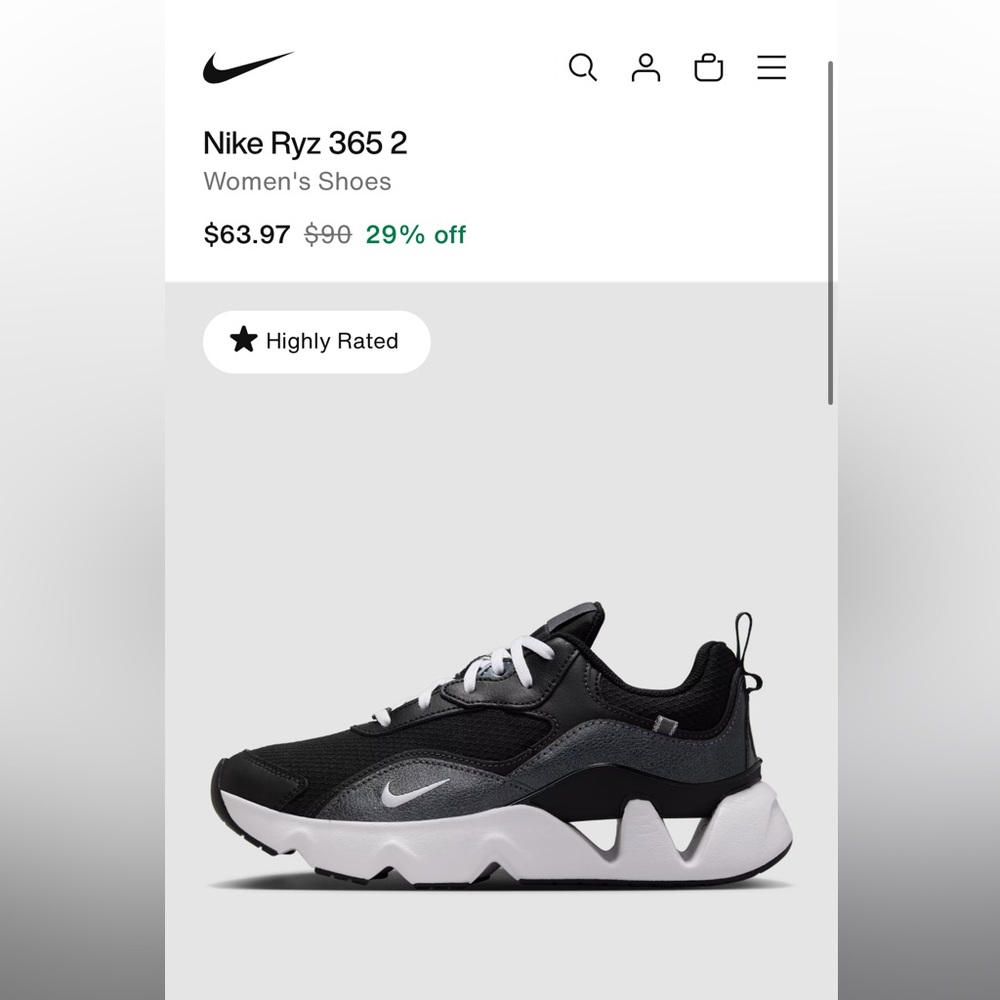Open the shopping bag icon
Image resolution: width=1000 pixels, height=1000 pixels.
coord(709,67)
